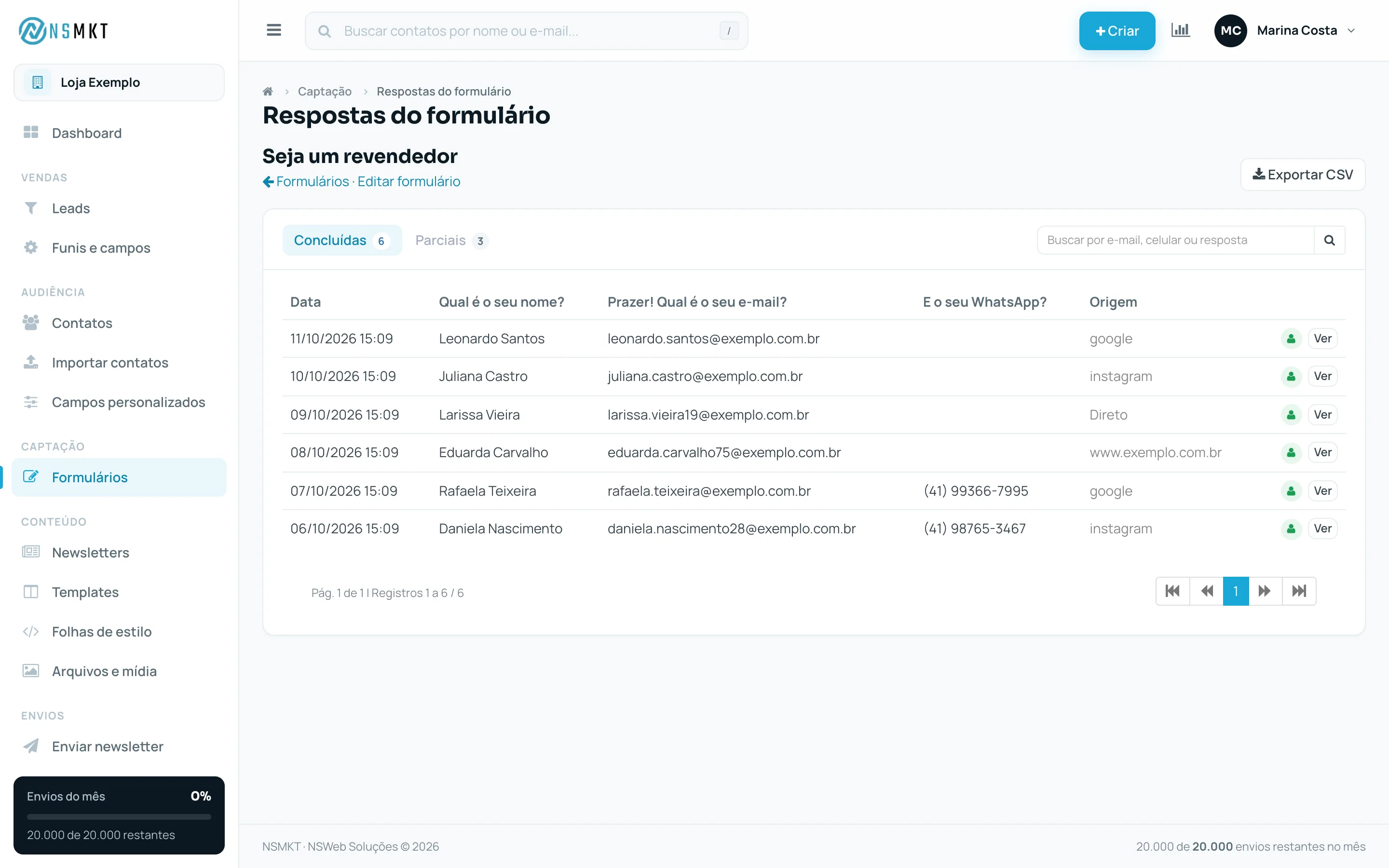Viewport: 1389px width, 868px height.
Task: Follow the Formulários back link
Action: click(306, 181)
